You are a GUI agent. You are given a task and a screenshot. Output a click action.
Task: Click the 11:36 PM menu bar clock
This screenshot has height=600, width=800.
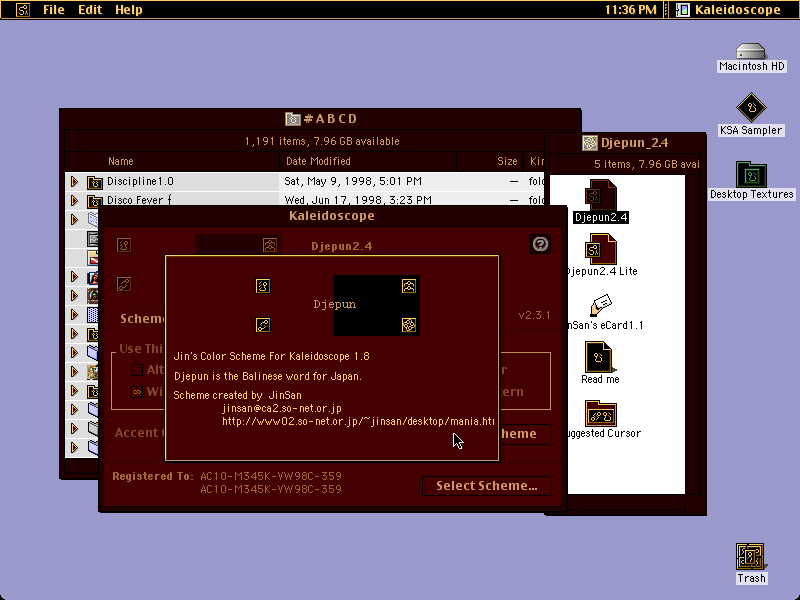point(631,10)
